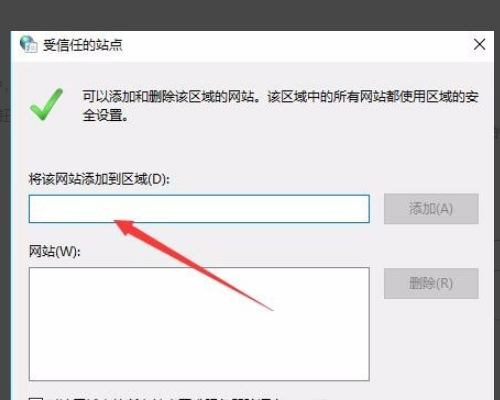Click the description text about zone security settings

281,106
